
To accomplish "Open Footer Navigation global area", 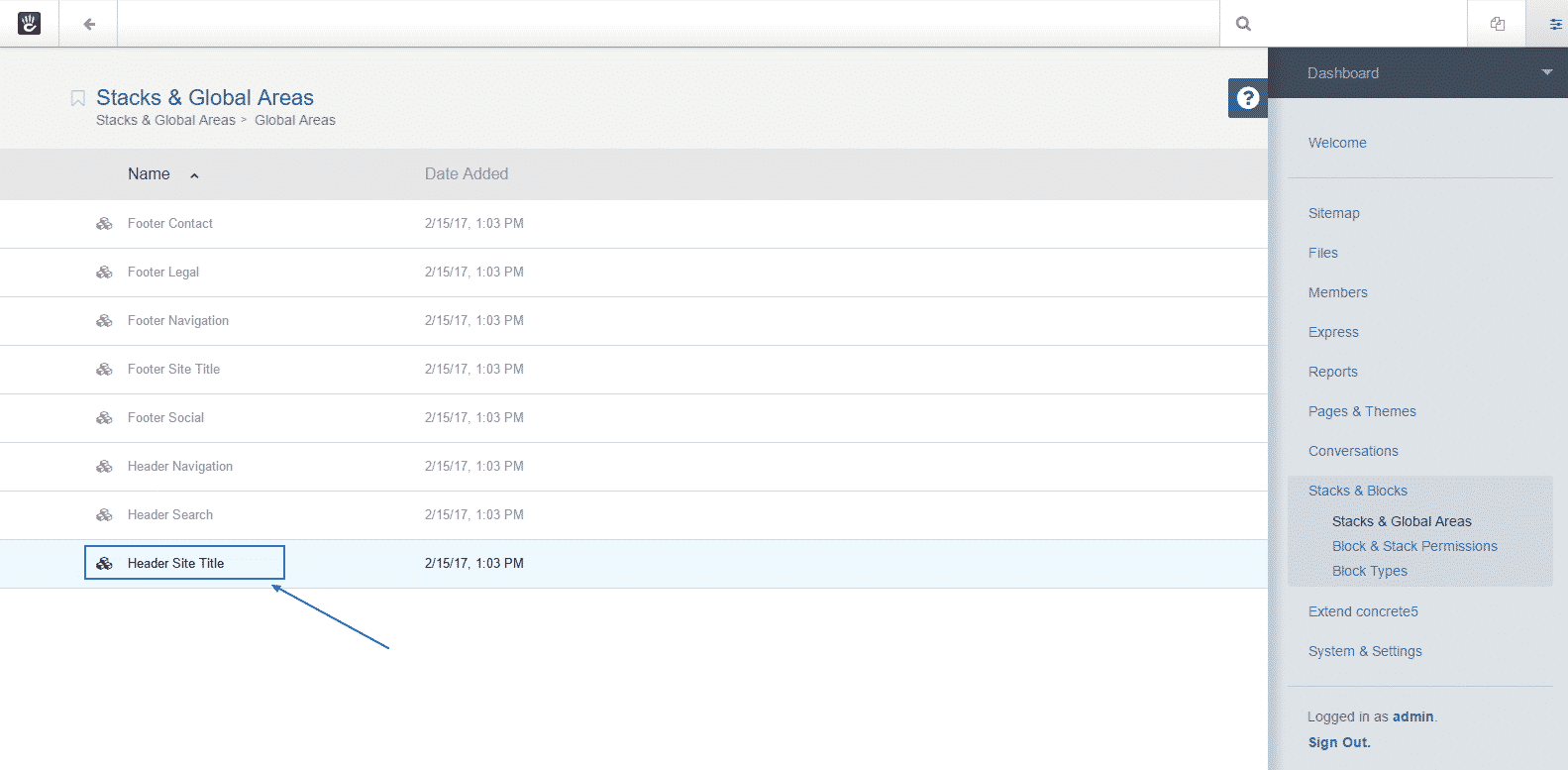I will (178, 320).
